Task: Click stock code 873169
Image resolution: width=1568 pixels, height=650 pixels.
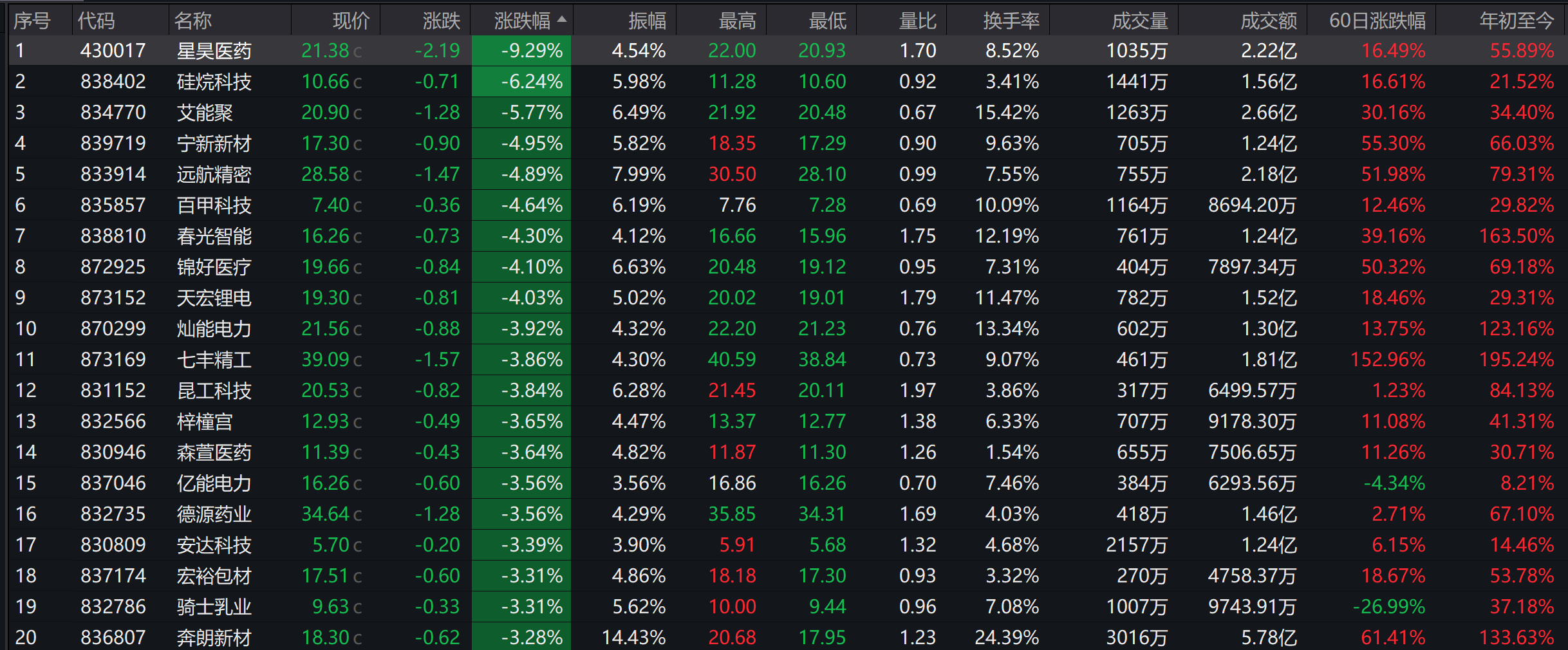Action: (x=113, y=360)
